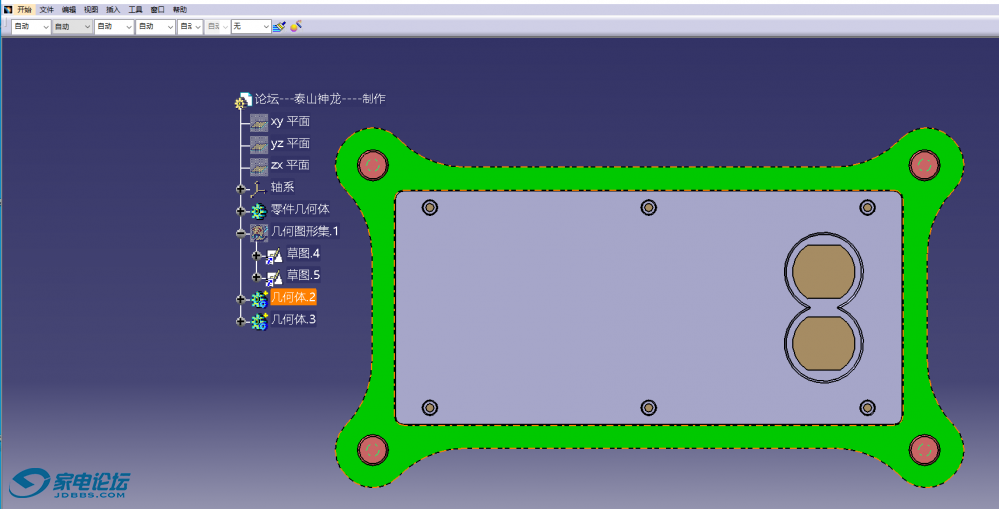Screen dimensions: 999x509
Task: Click the root part icon in tree
Action: (x=243, y=100)
